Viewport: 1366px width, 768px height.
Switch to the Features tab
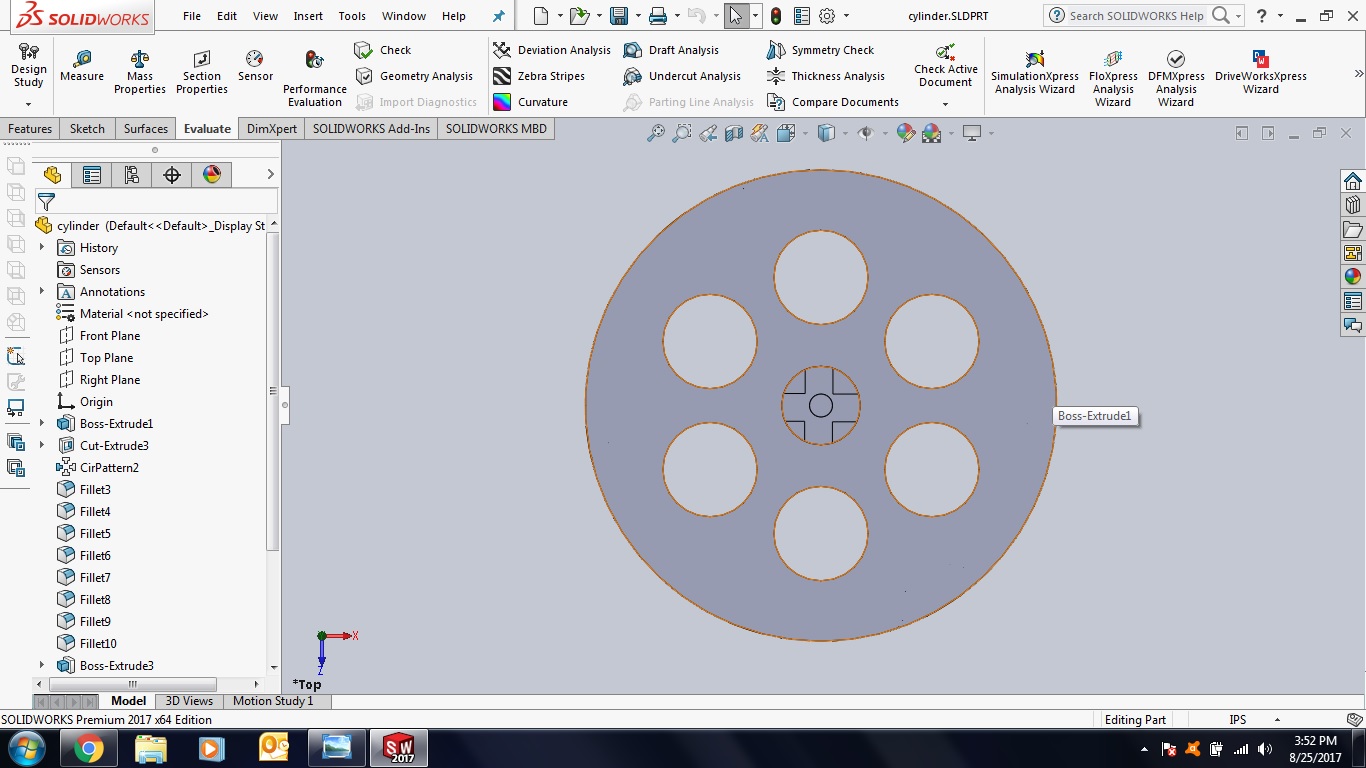tap(30, 129)
